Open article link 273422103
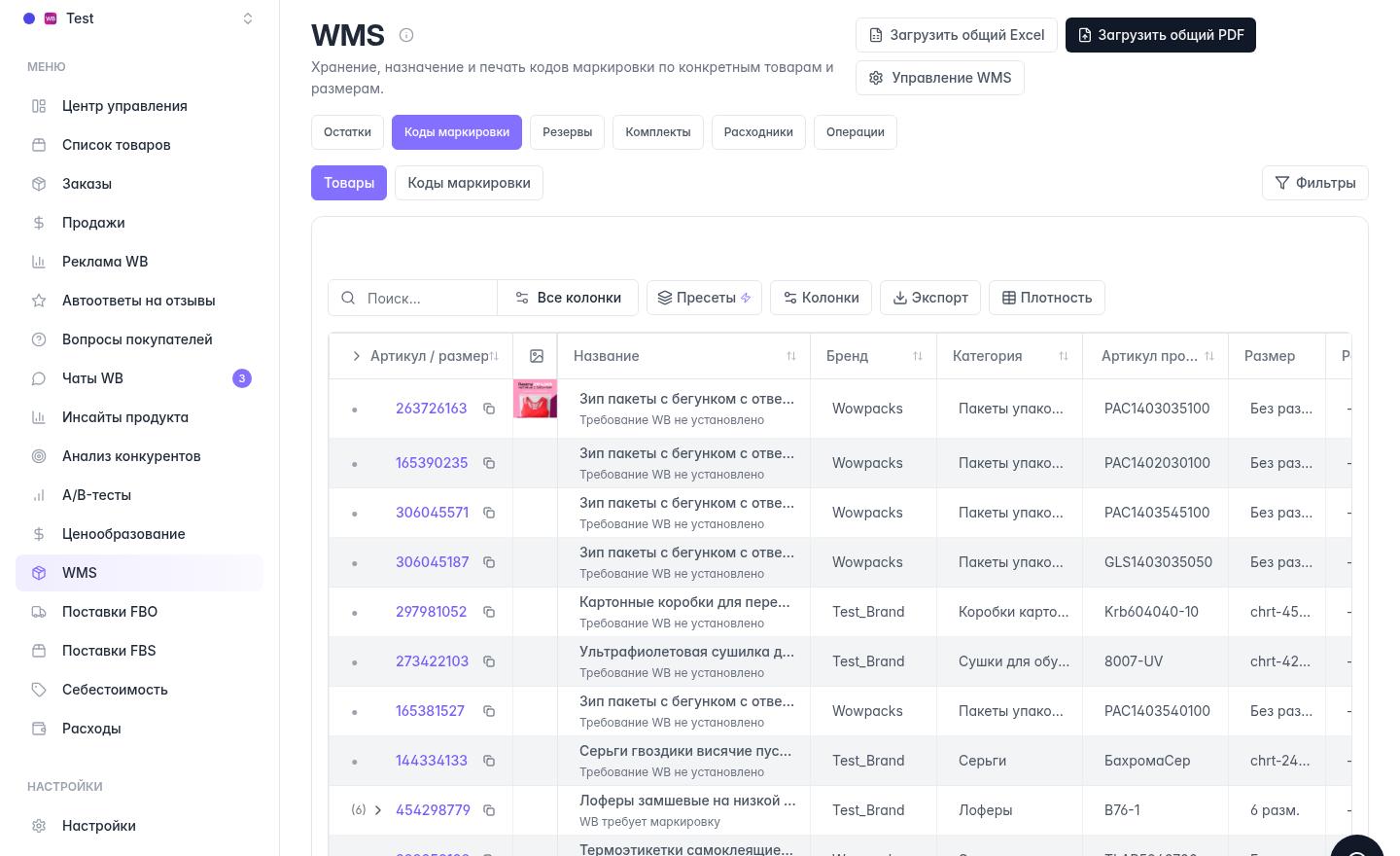 [x=432, y=661]
